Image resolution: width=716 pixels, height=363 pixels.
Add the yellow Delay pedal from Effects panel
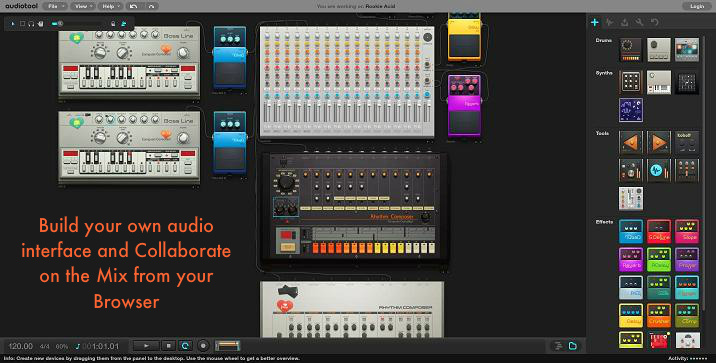tap(631, 316)
